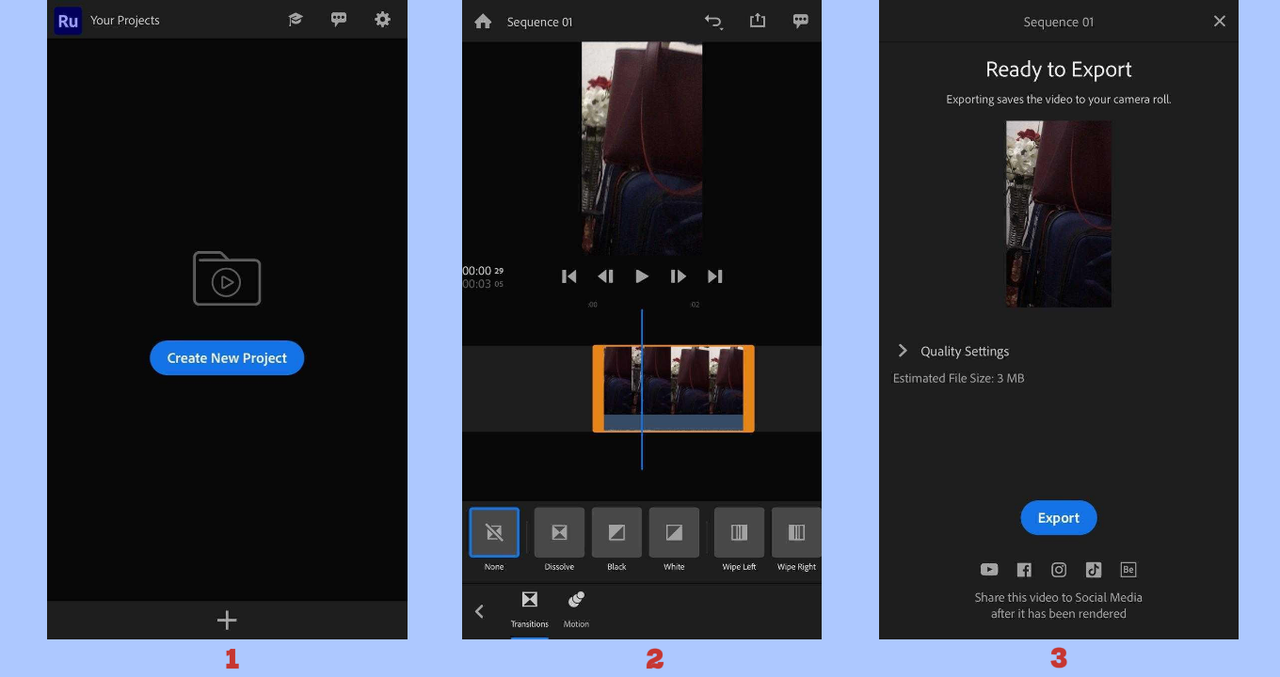This screenshot has height=677, width=1280.
Task: Set transition to None
Action: (493, 533)
